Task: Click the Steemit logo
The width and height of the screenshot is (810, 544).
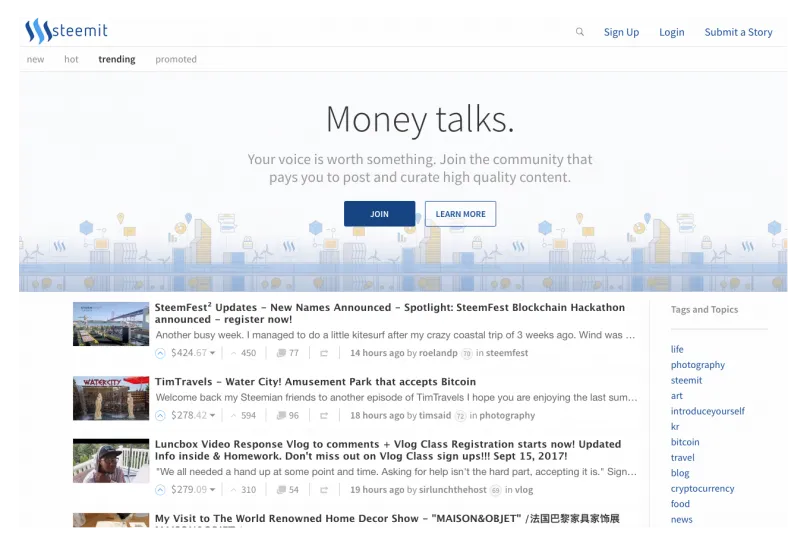Action: click(66, 31)
